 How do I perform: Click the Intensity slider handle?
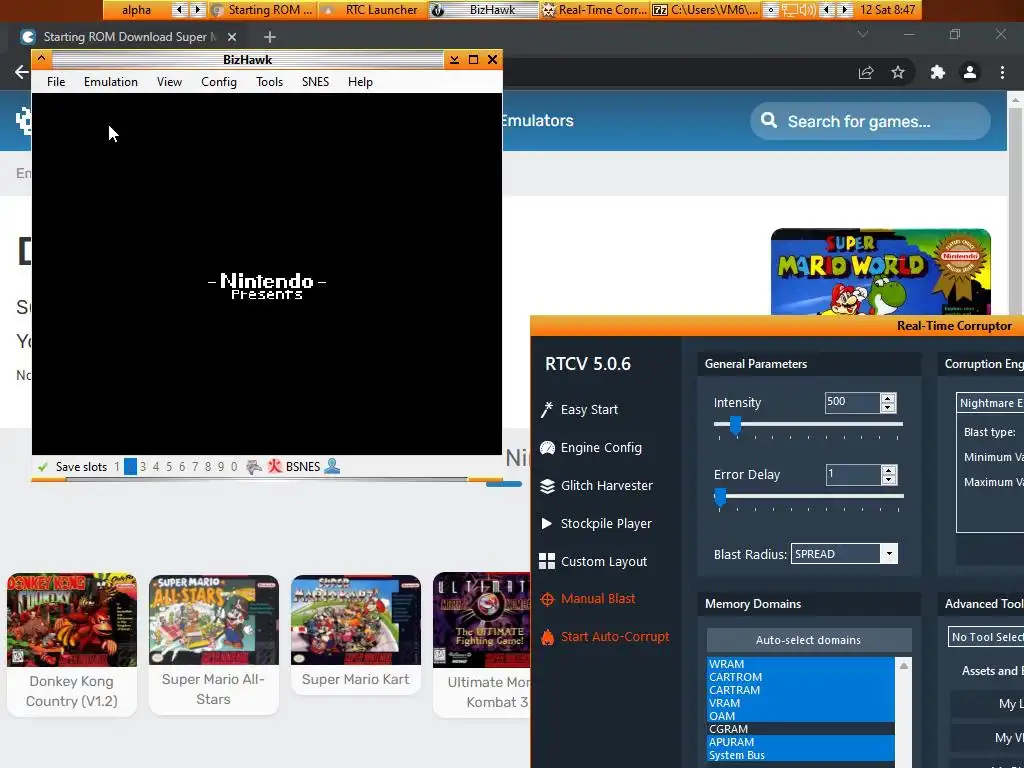point(735,425)
